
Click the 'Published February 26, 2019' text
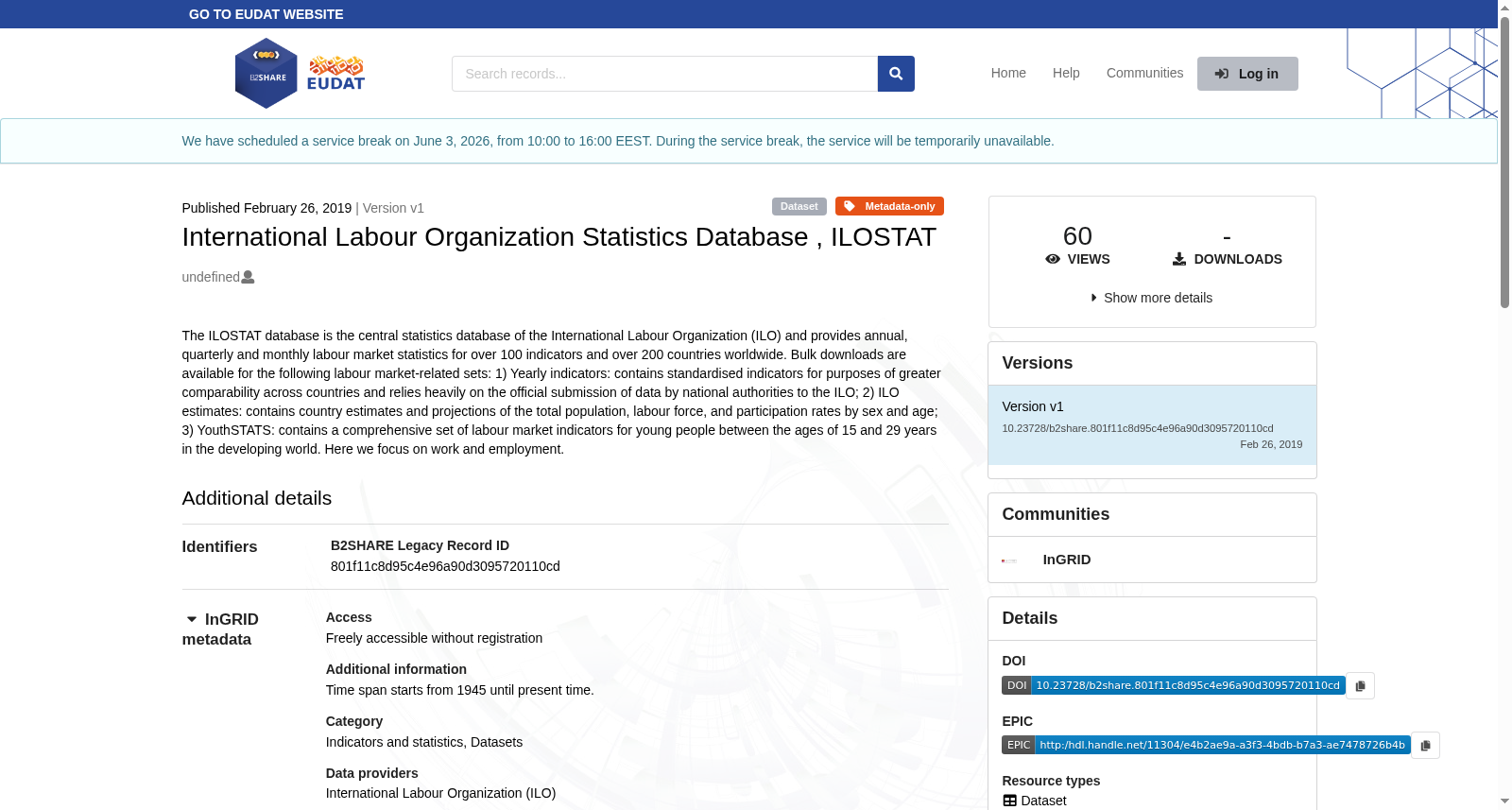[x=266, y=208]
